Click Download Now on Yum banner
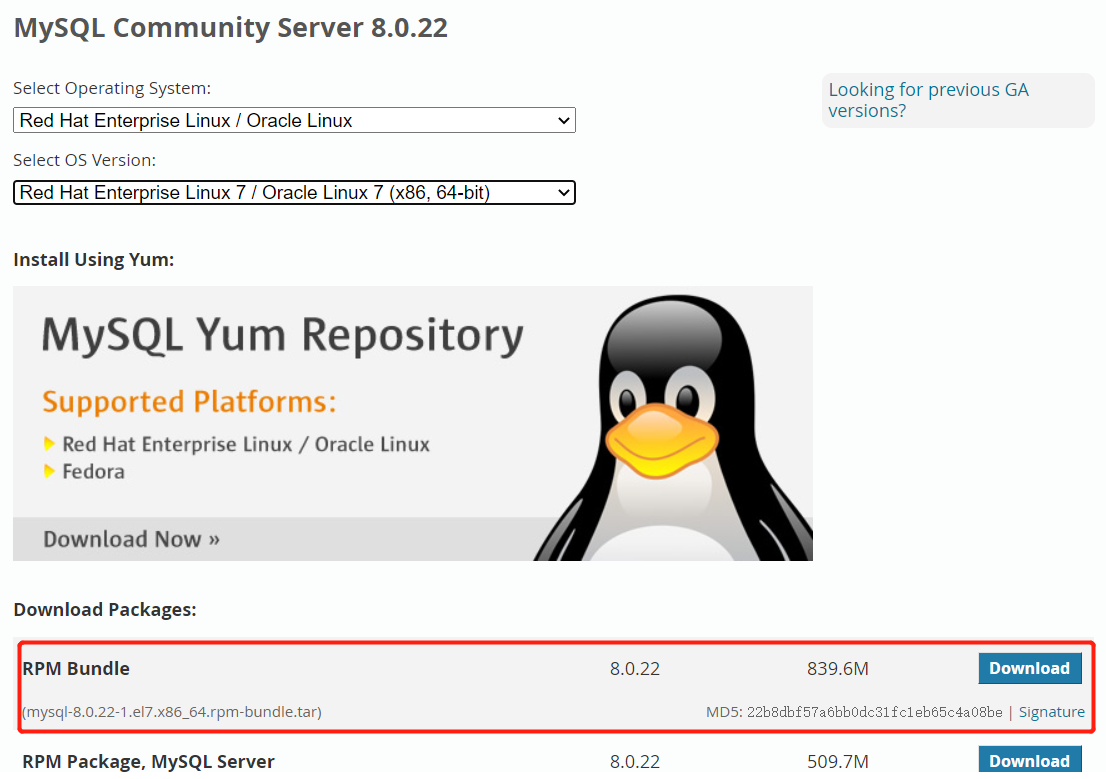1106x779 pixels. coord(131,539)
